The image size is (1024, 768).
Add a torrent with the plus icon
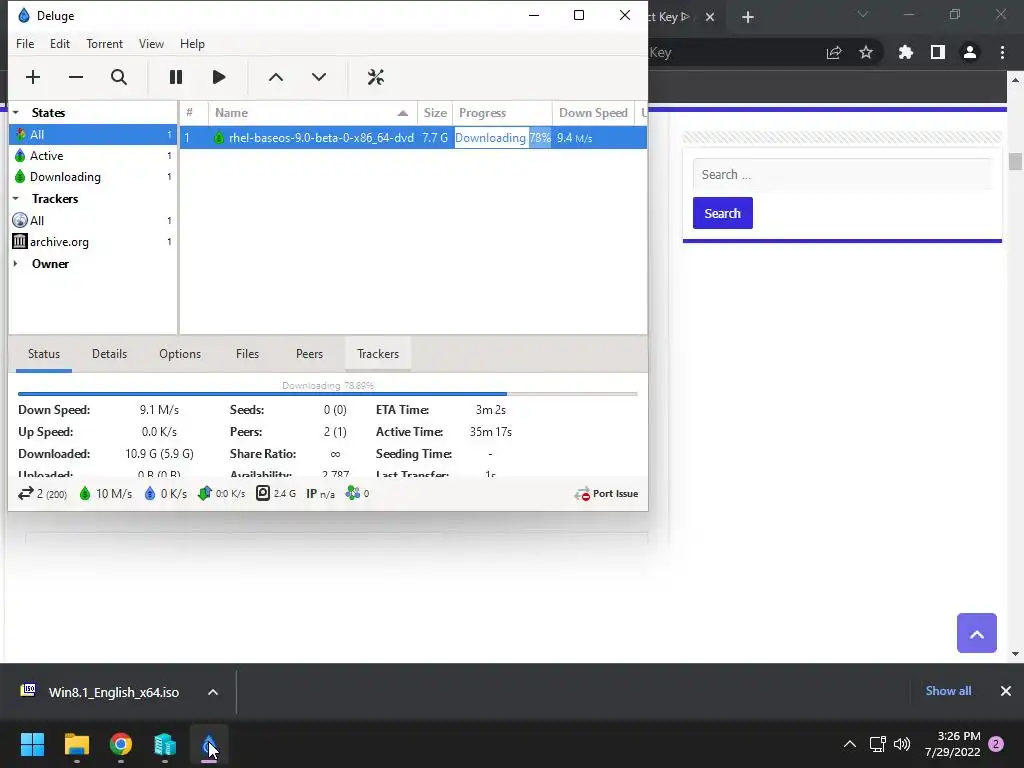[33, 77]
